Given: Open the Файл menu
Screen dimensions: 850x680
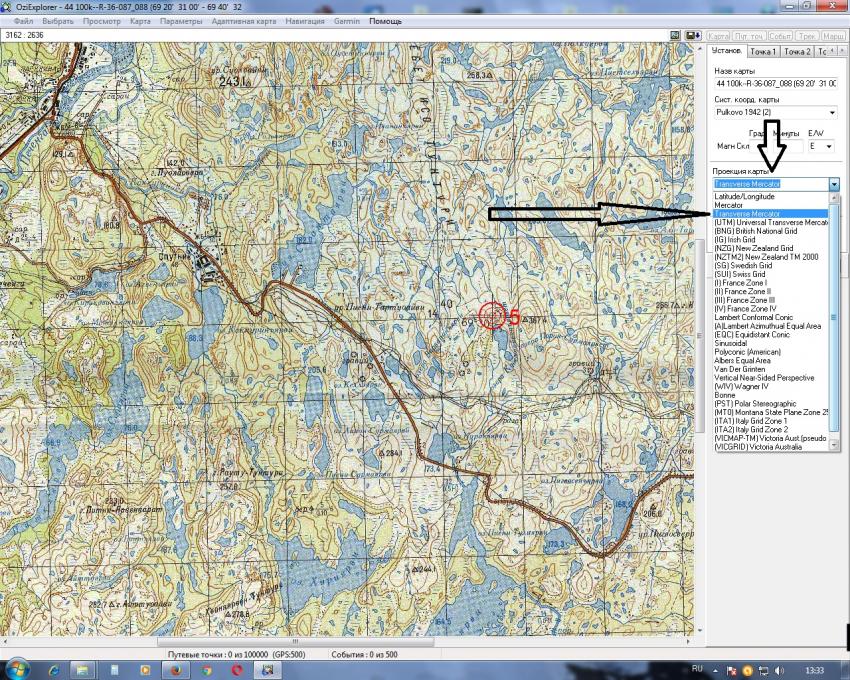Looking at the screenshot, I should [x=23, y=21].
